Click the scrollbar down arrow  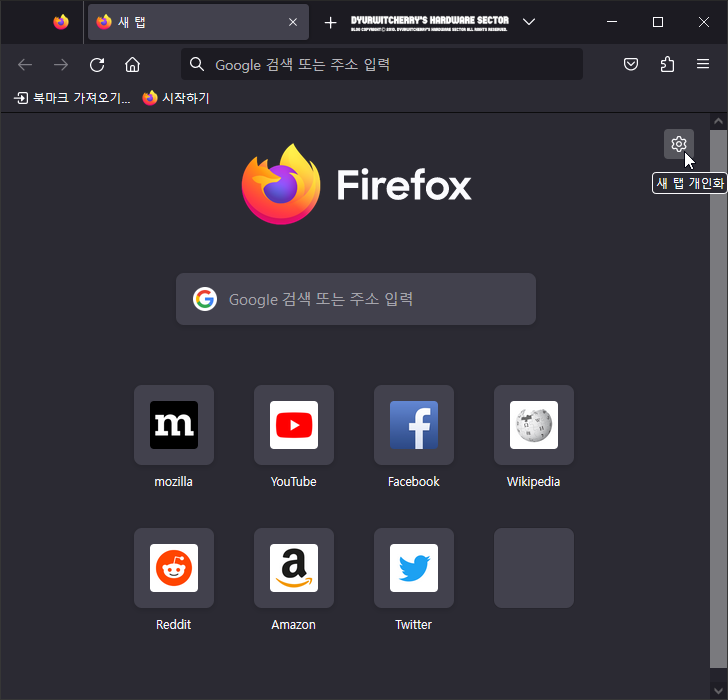tap(718, 690)
